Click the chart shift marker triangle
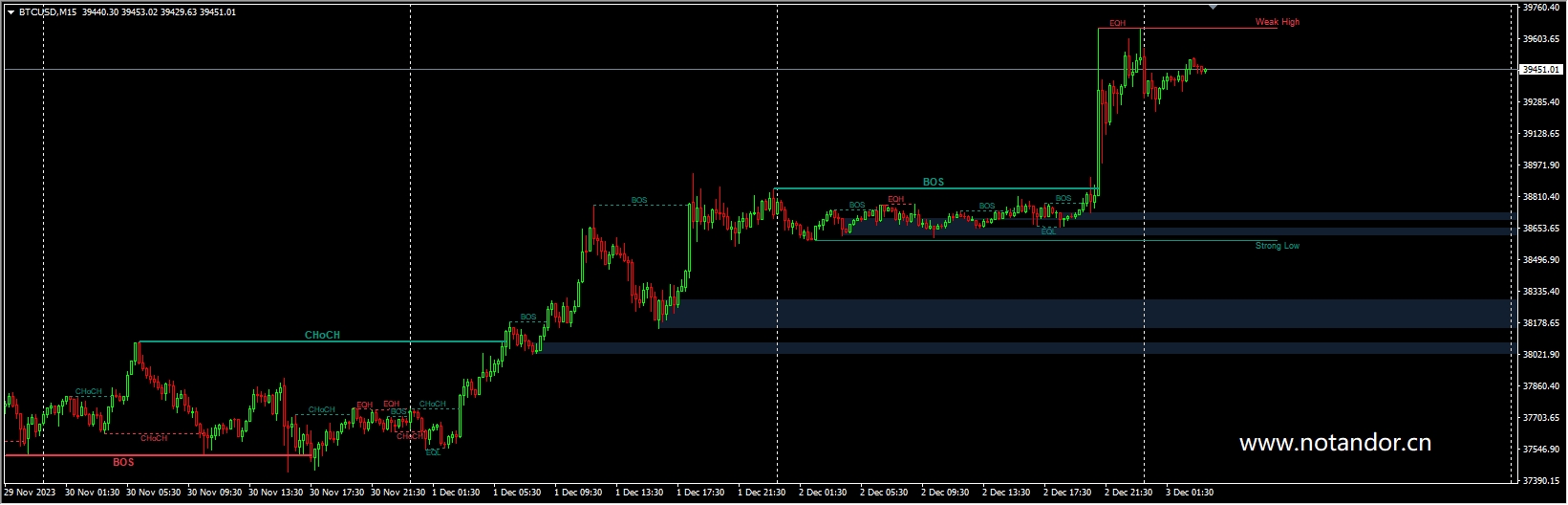 coord(1213,7)
